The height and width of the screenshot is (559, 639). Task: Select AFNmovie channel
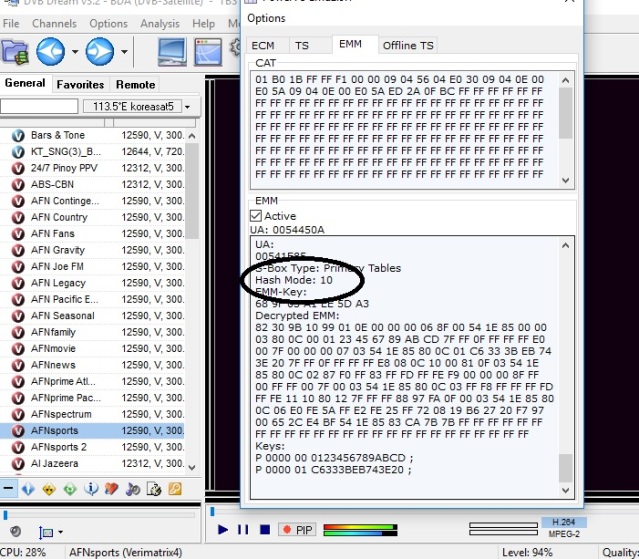(93, 349)
